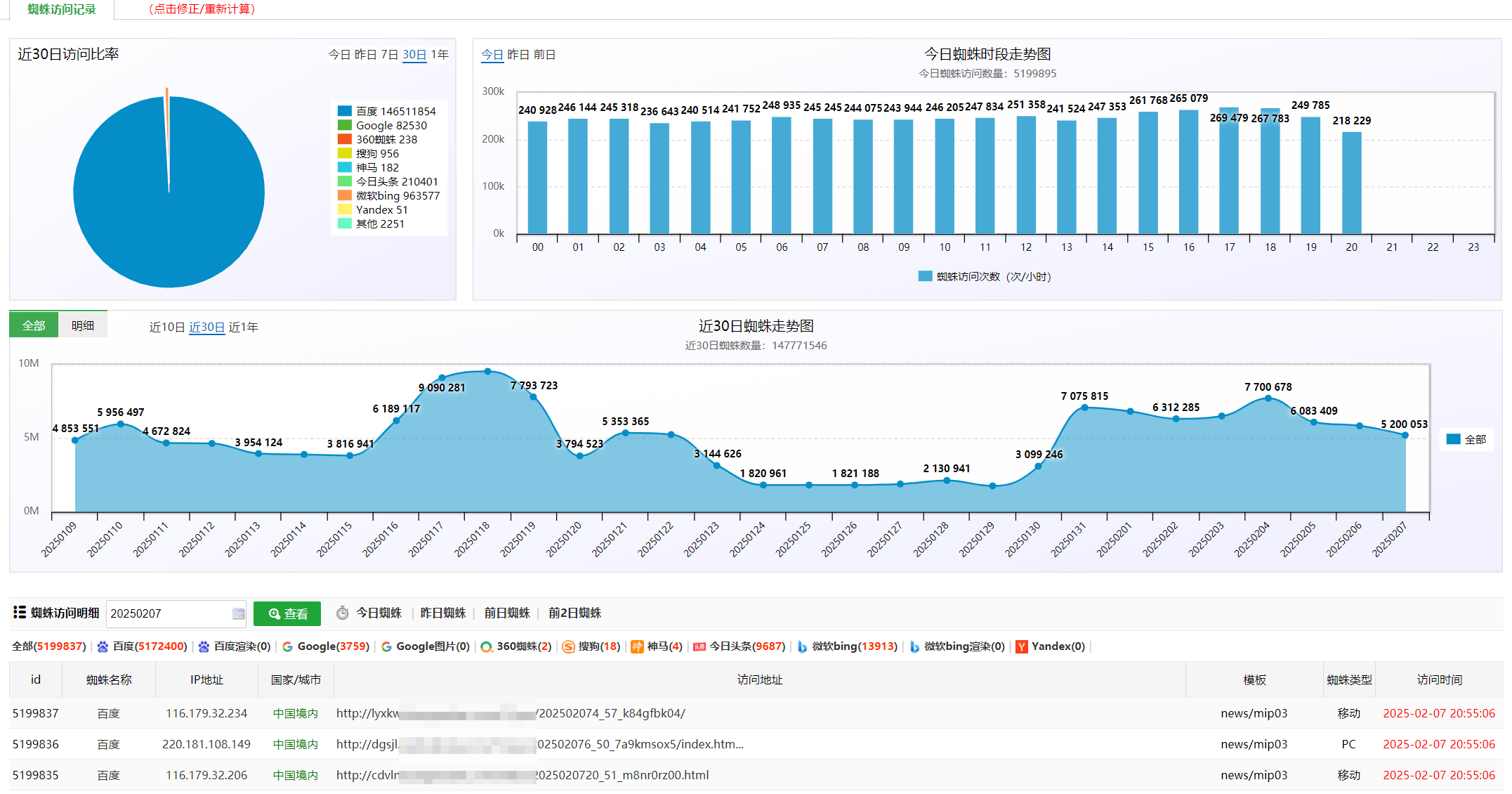Click the magnifier icon in 查看 button
The height and width of the screenshot is (794, 1512).
[275, 613]
